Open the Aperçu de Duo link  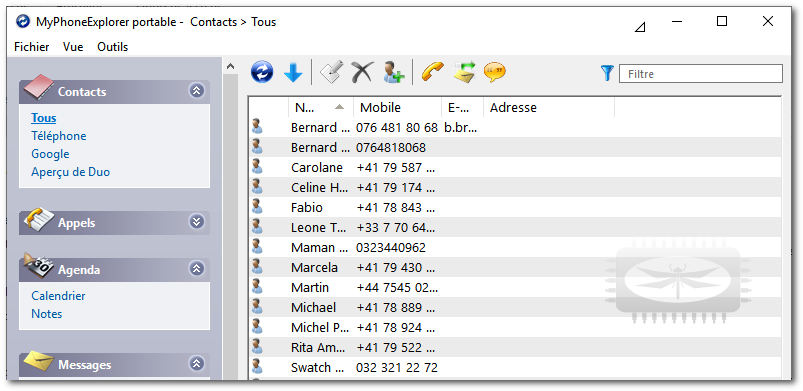pos(71,172)
